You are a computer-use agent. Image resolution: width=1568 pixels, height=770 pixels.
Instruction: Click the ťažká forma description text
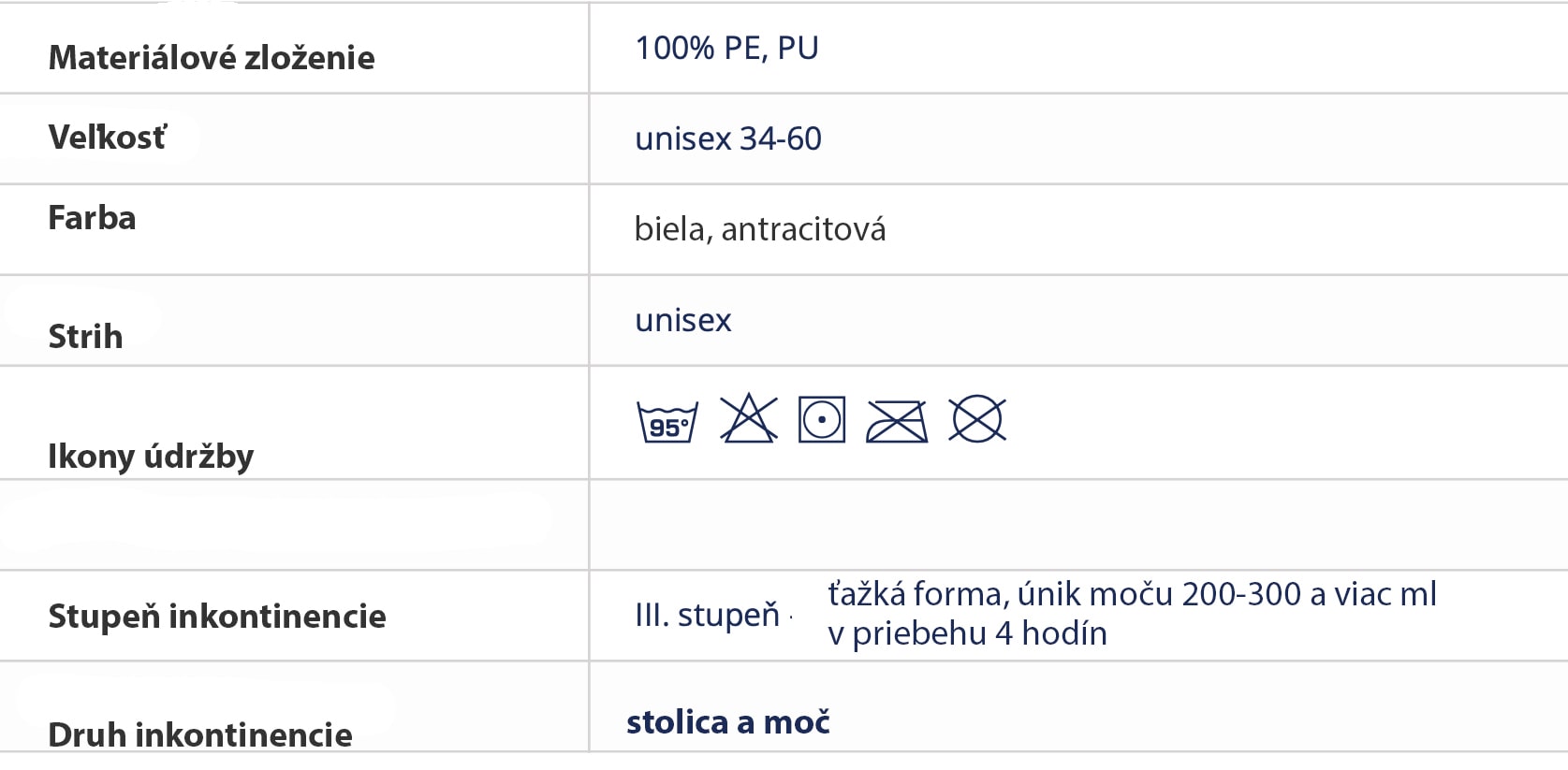[x=1131, y=594]
